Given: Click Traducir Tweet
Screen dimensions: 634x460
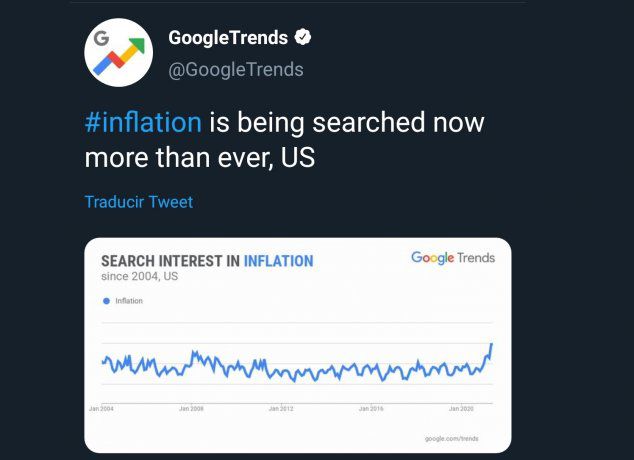Looking at the screenshot, I should click(x=139, y=202).
